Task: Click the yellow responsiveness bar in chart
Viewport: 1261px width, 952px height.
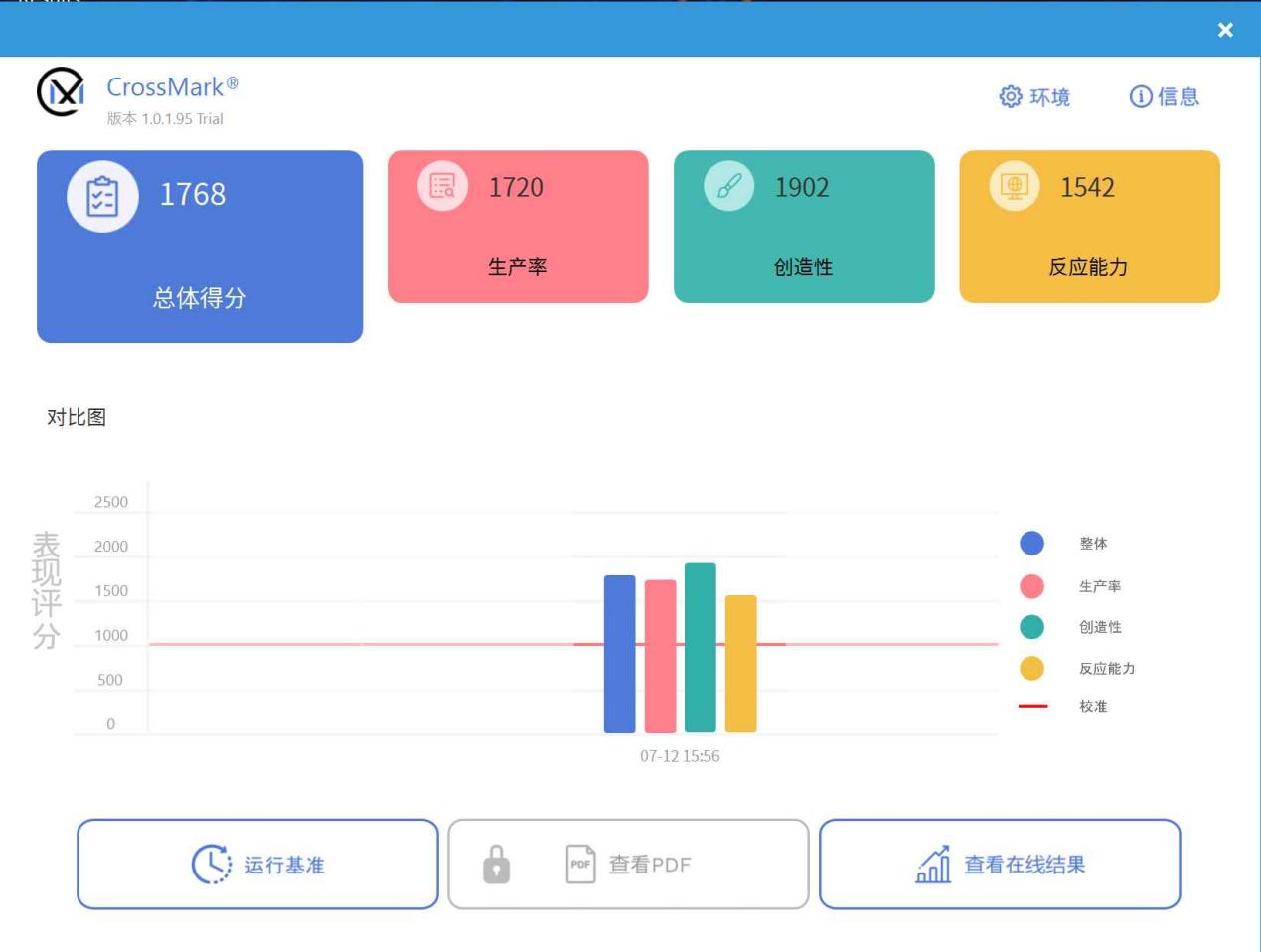Action: (x=740, y=664)
